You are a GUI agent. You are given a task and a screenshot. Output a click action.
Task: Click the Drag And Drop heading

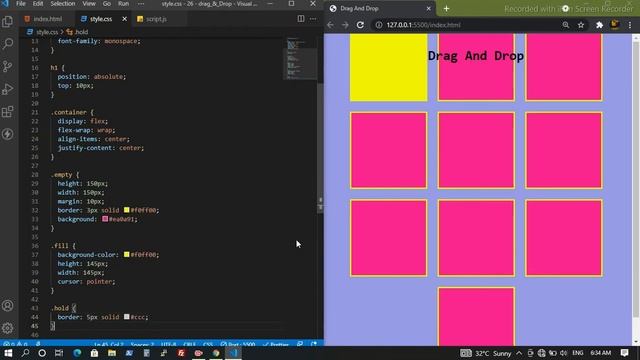pos(476,56)
